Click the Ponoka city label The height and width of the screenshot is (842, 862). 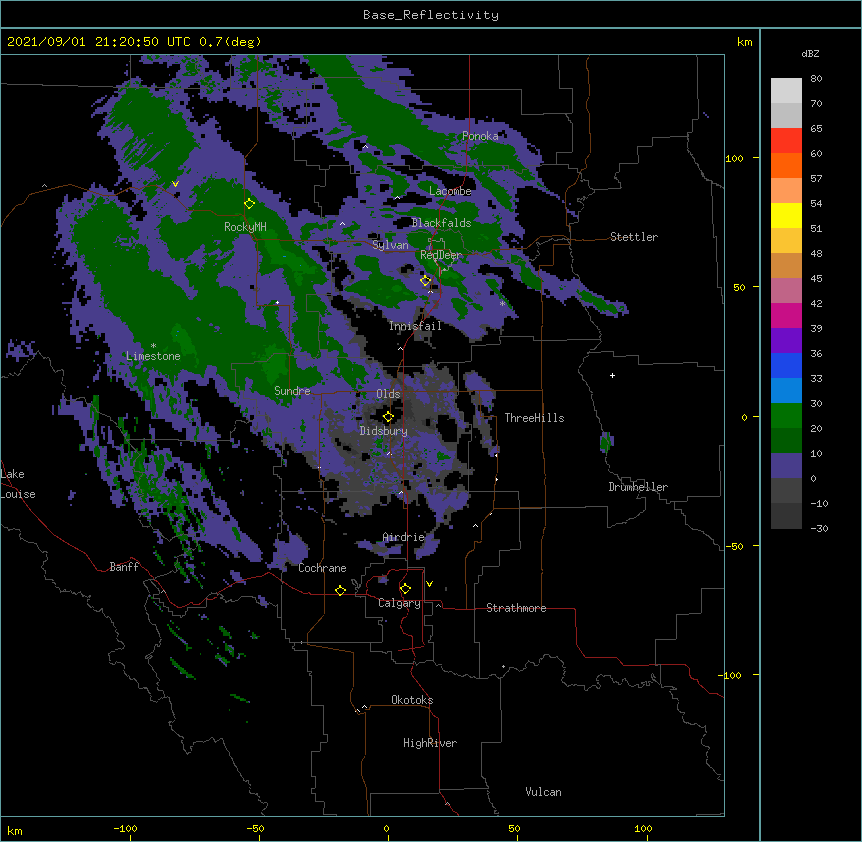click(x=480, y=136)
